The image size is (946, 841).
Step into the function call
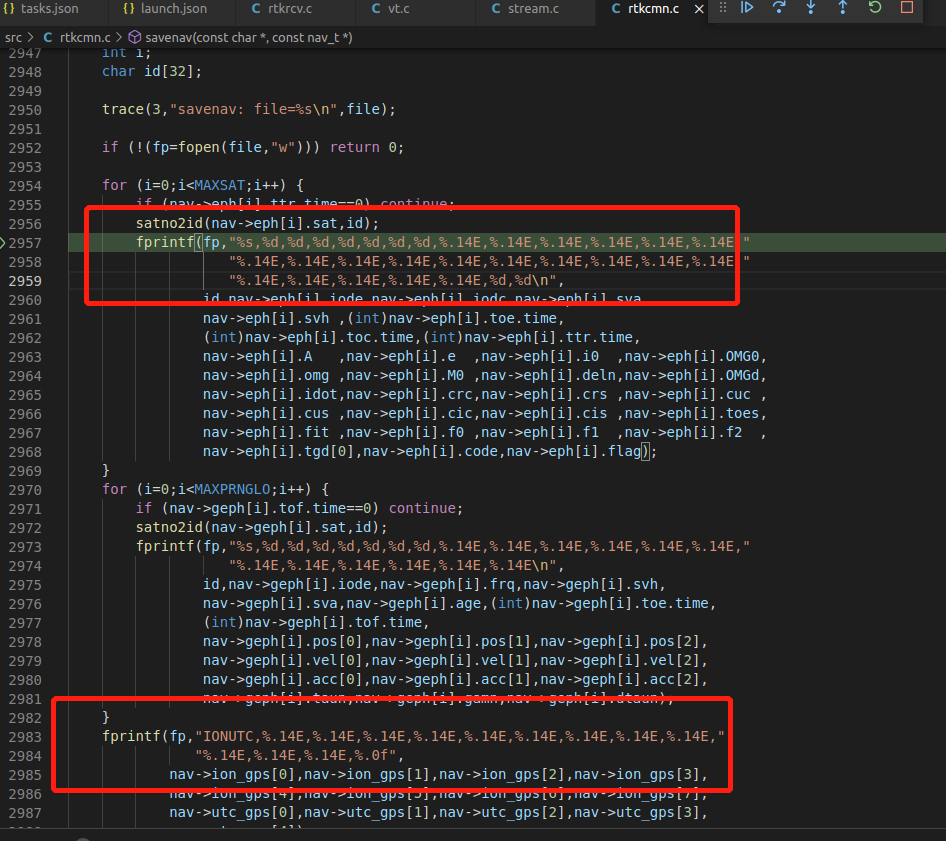(x=810, y=8)
